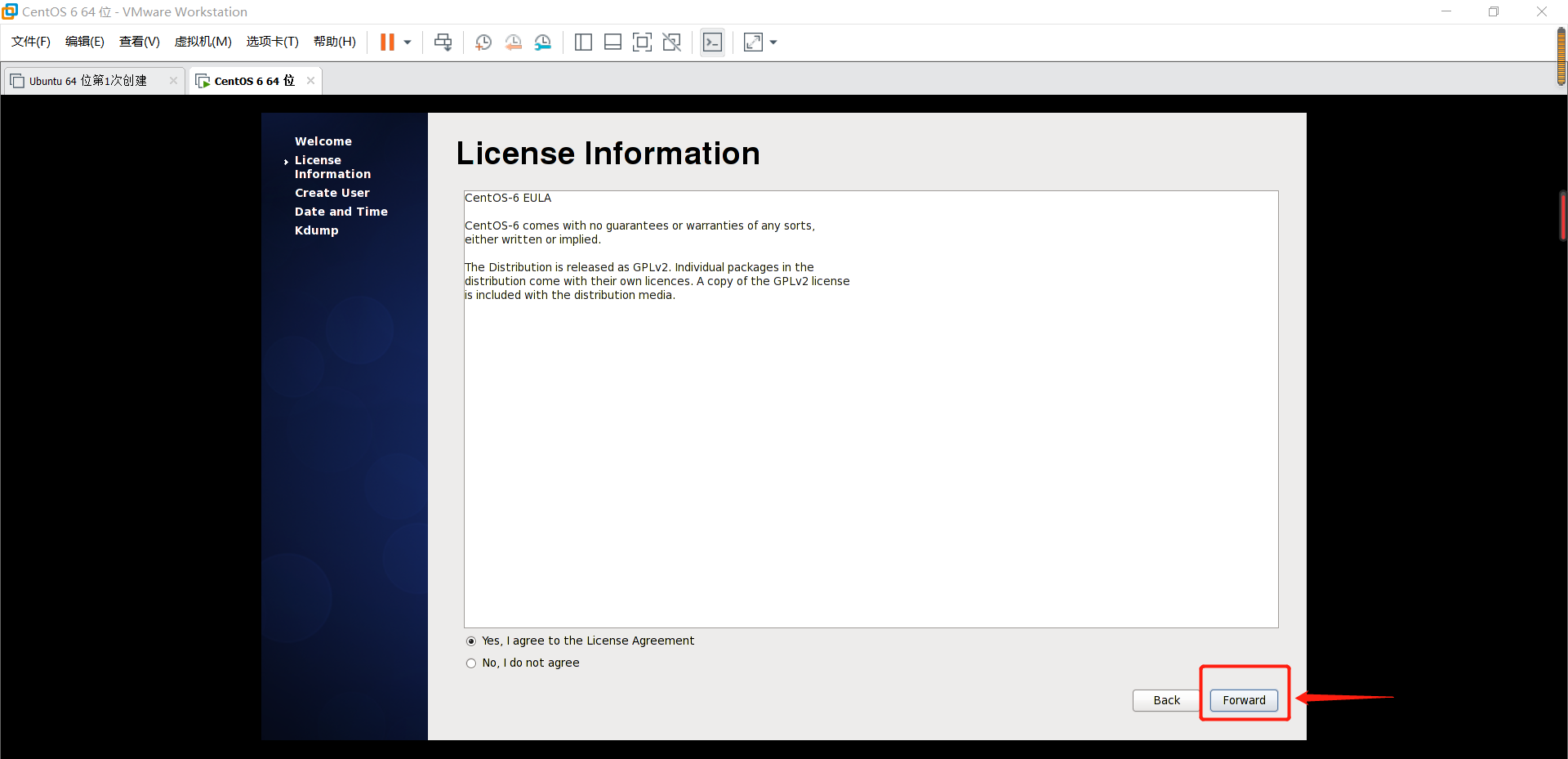
Task: Toggle the thumbnail bar view icon
Action: (x=612, y=42)
